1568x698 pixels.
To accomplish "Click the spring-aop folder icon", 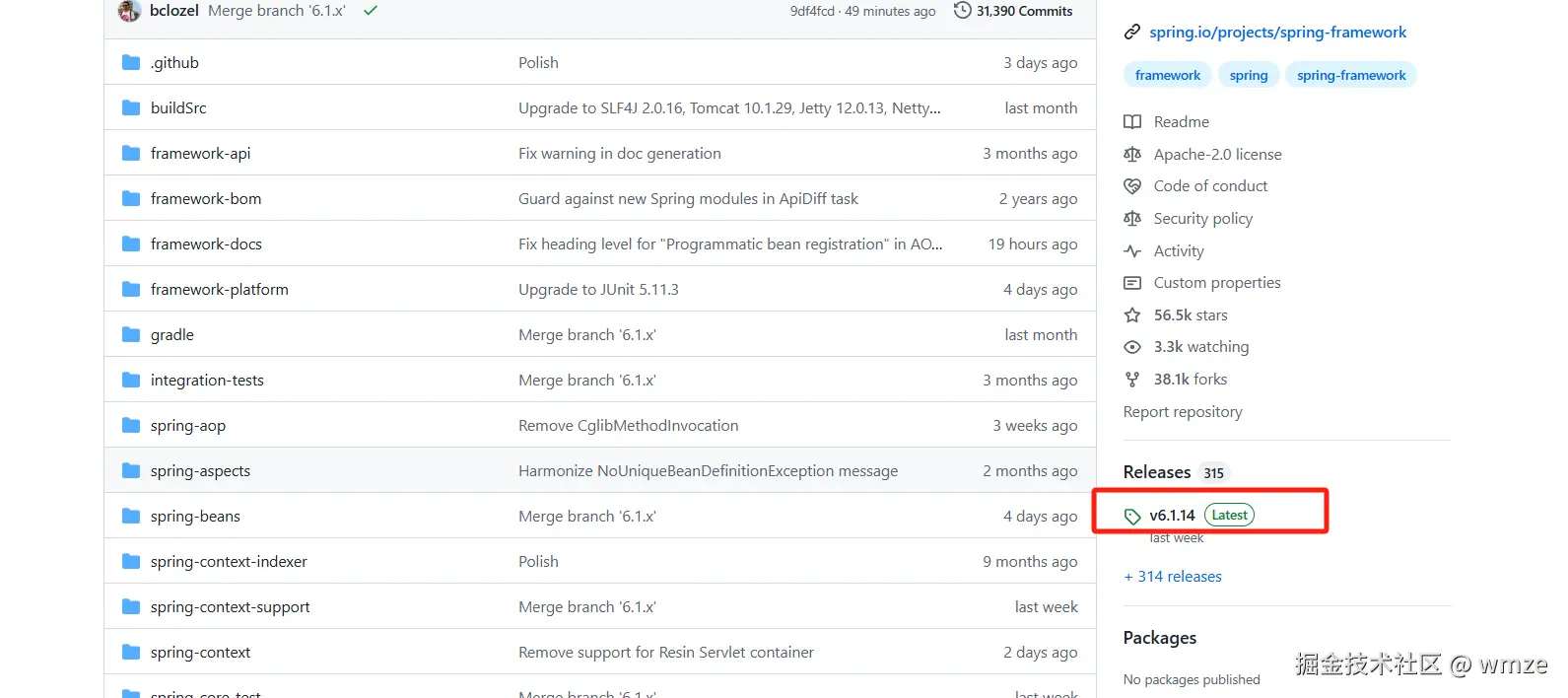I will click(x=131, y=425).
